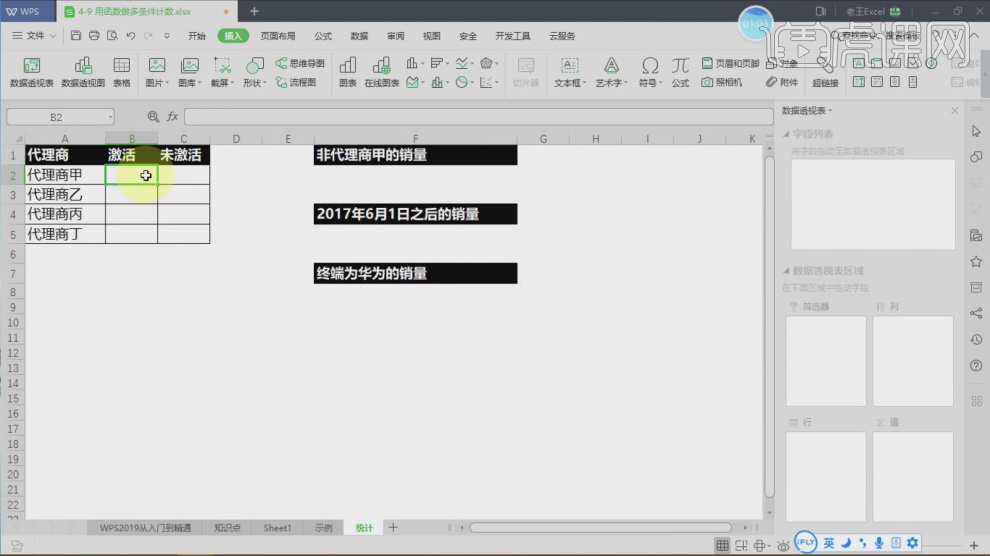Click the Save icon in quick access toolbar
The width and height of the screenshot is (990, 556).
[76, 35]
